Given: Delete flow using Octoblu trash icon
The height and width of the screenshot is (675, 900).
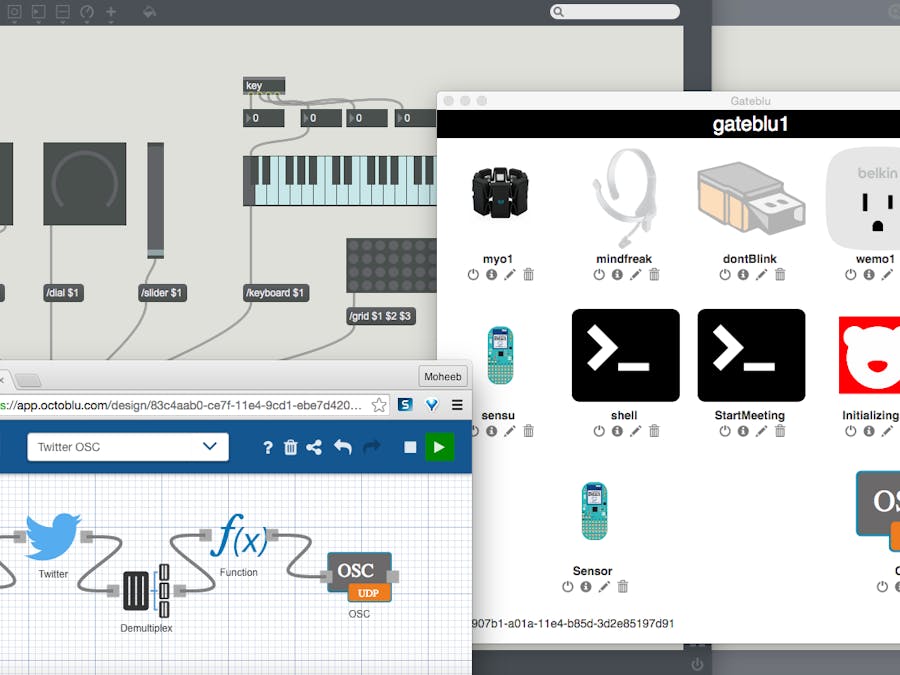Looking at the screenshot, I should [291, 447].
